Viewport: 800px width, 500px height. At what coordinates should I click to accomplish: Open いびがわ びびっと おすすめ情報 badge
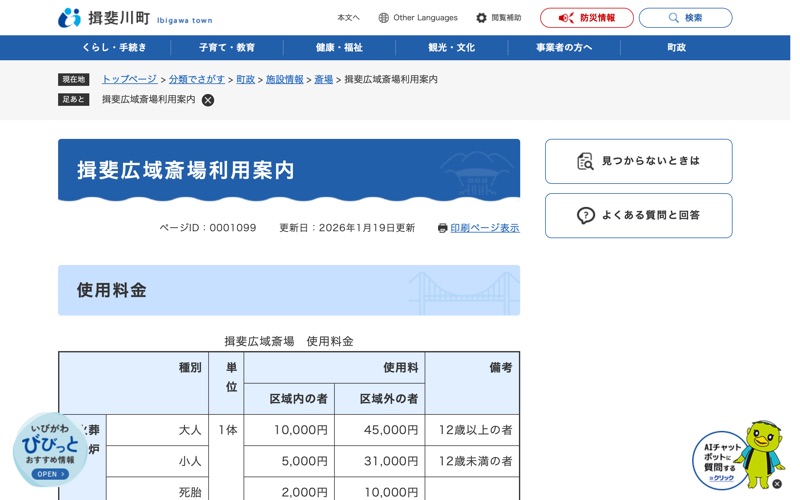tap(51, 450)
